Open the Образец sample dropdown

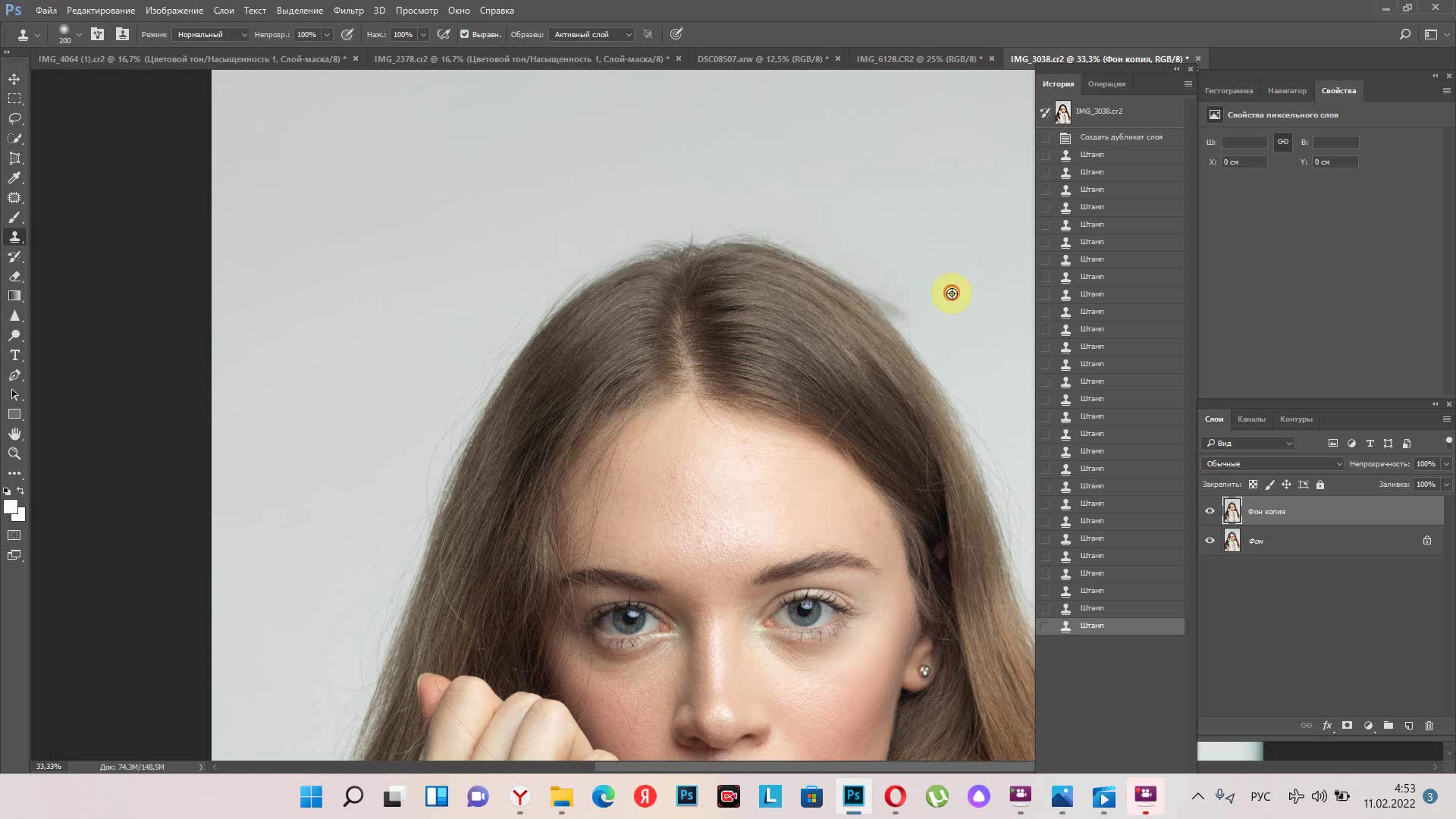coord(591,34)
